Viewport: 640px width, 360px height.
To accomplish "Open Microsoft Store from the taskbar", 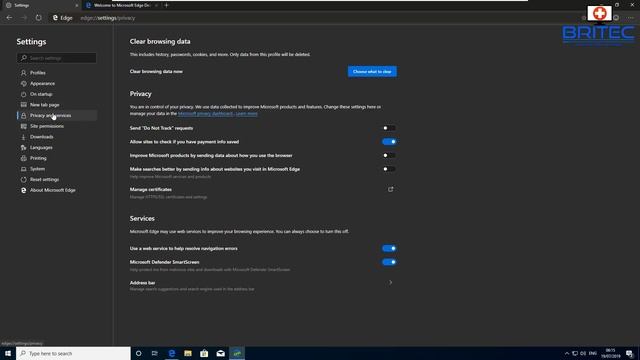I will coord(204,353).
